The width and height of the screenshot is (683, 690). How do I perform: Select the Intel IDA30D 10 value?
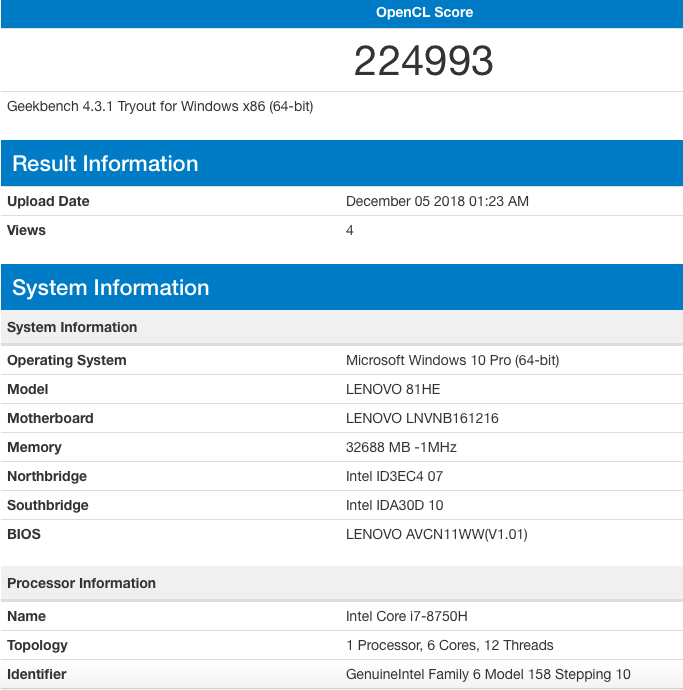pos(394,505)
